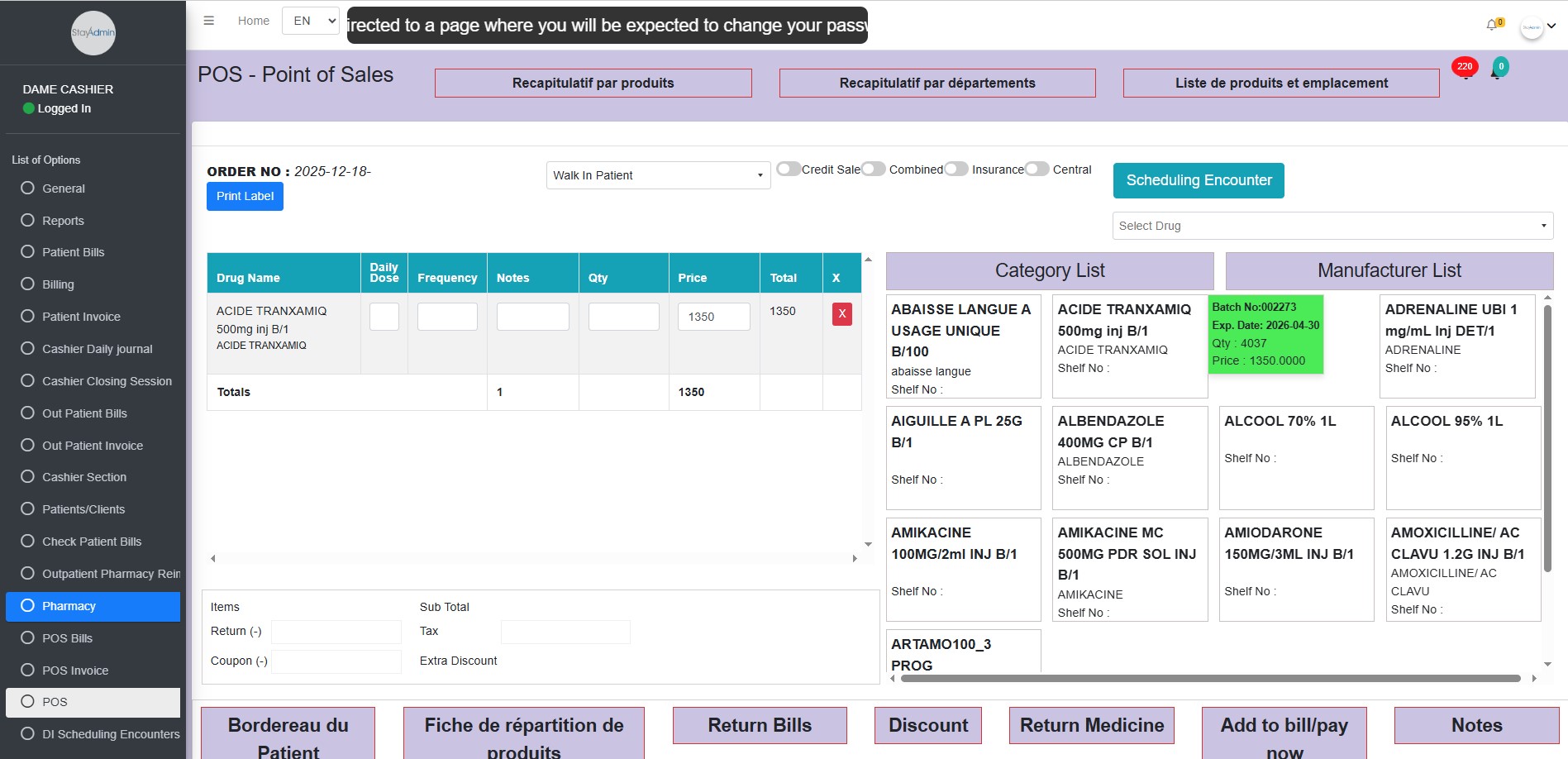Image resolution: width=1568 pixels, height=759 pixels.
Task: Enable the Credit Sale toggle
Action: [789, 169]
